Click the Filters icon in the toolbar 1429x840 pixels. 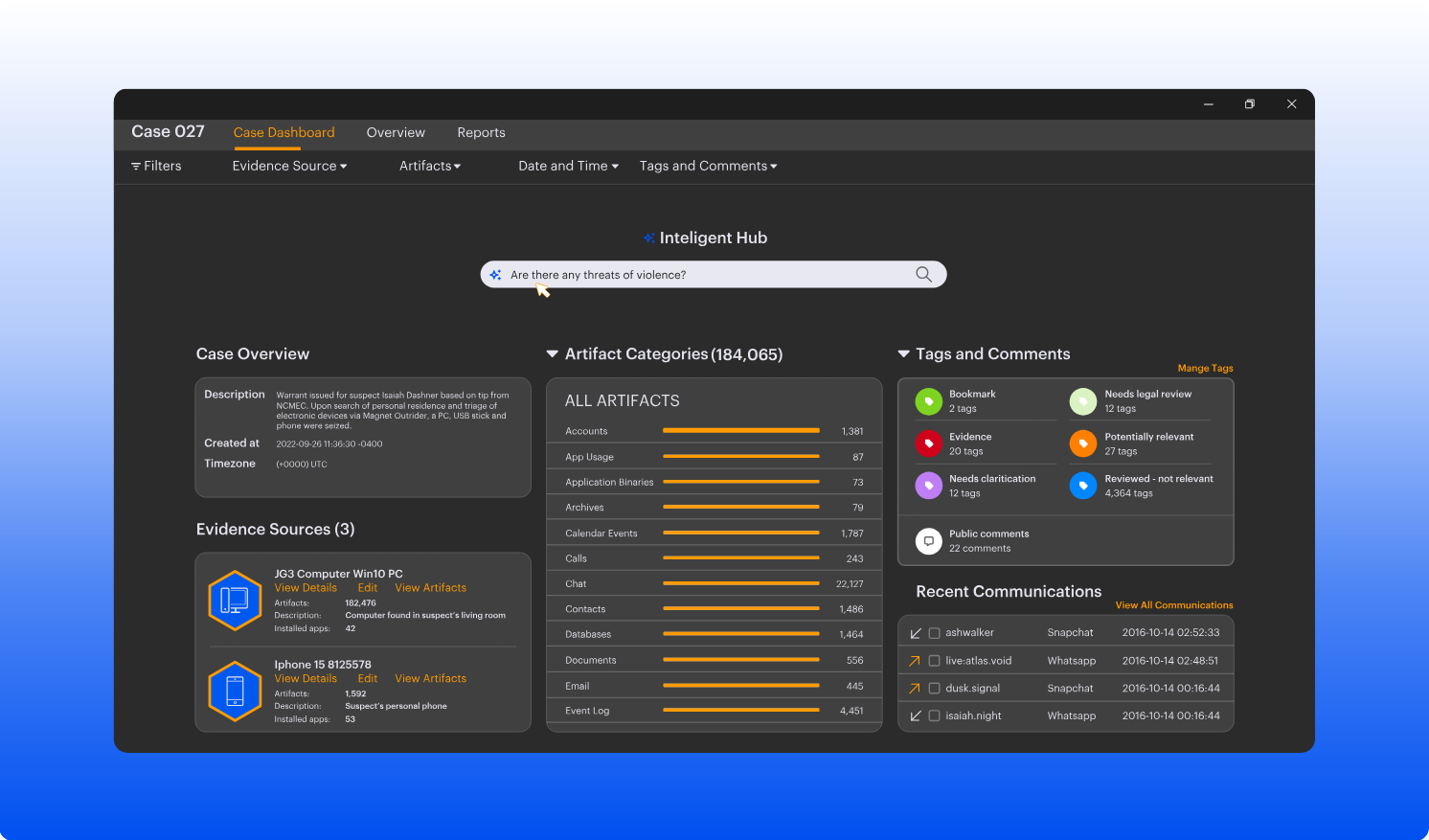pyautogui.click(x=136, y=167)
